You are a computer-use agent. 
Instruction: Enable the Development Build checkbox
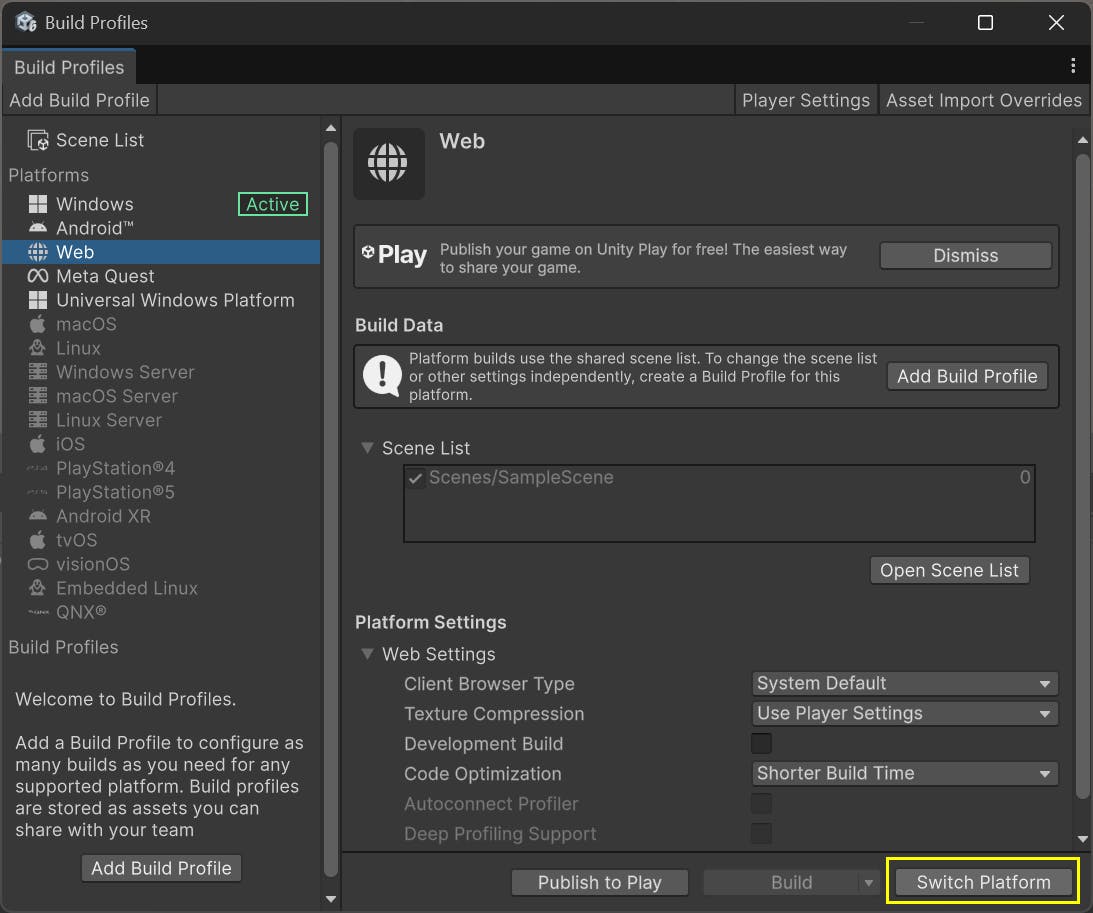point(761,743)
